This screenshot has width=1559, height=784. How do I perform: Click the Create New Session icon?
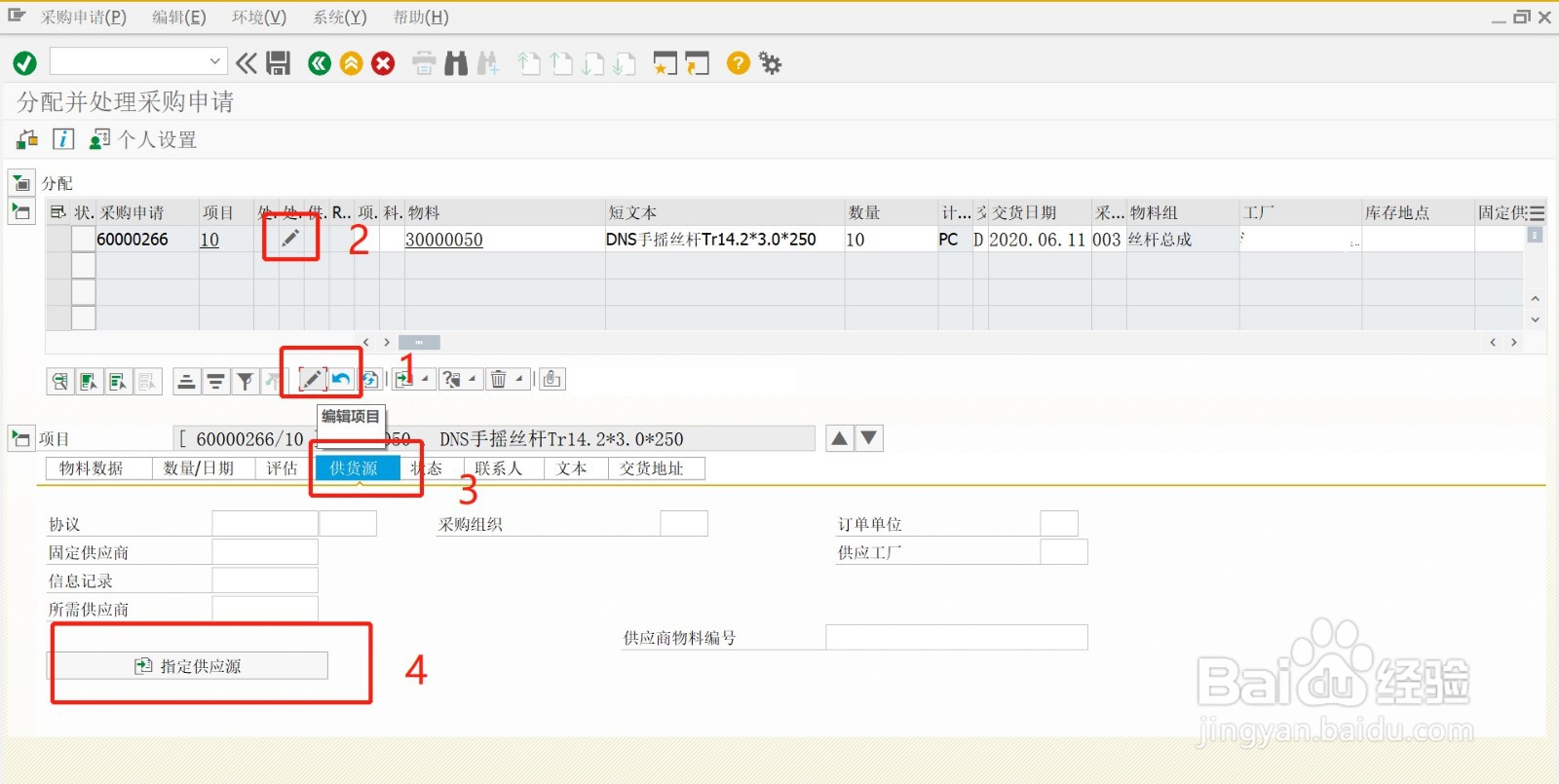[x=665, y=64]
